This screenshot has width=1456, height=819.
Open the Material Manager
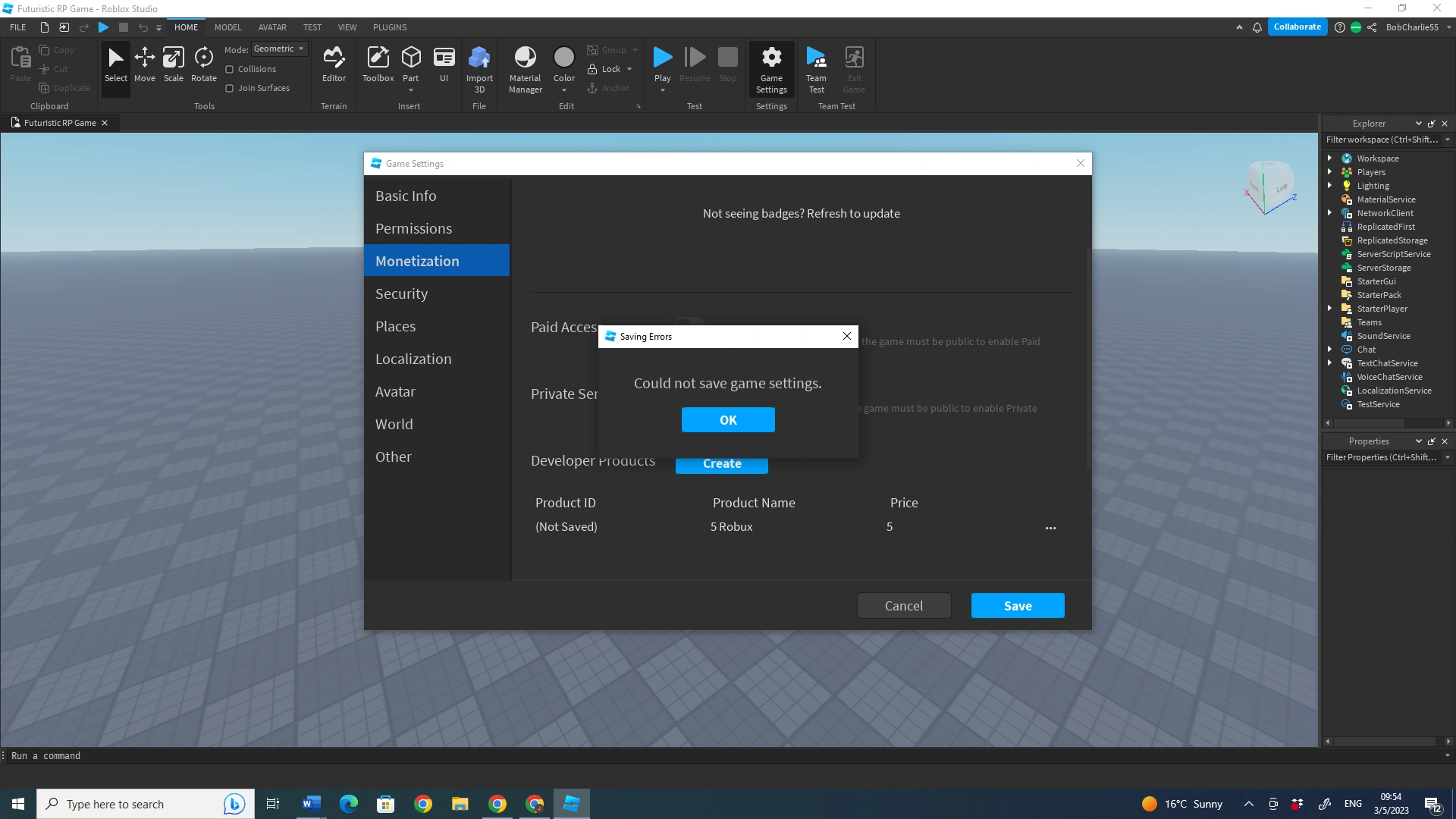[525, 67]
